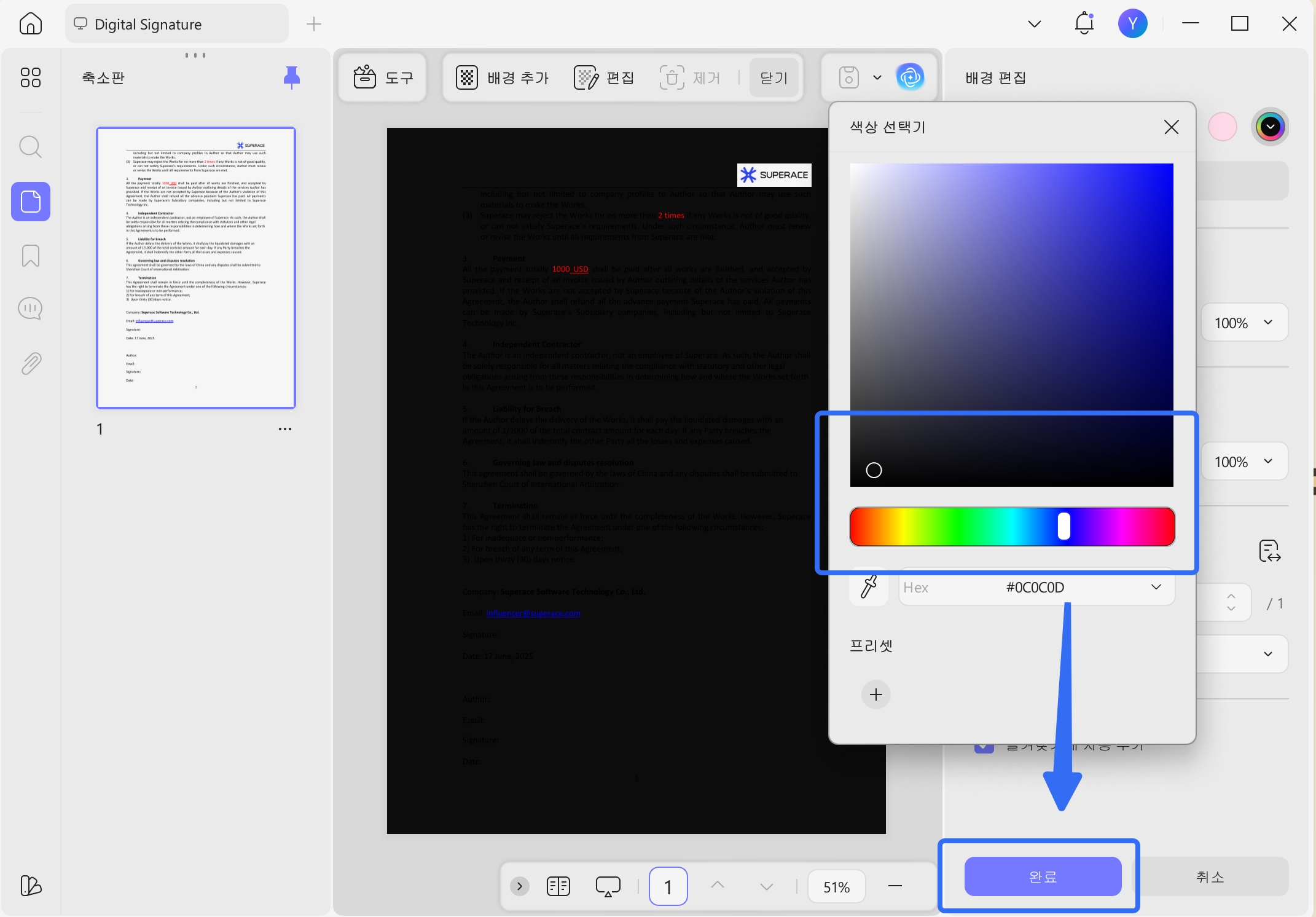Expand the save options arrow

(877, 77)
